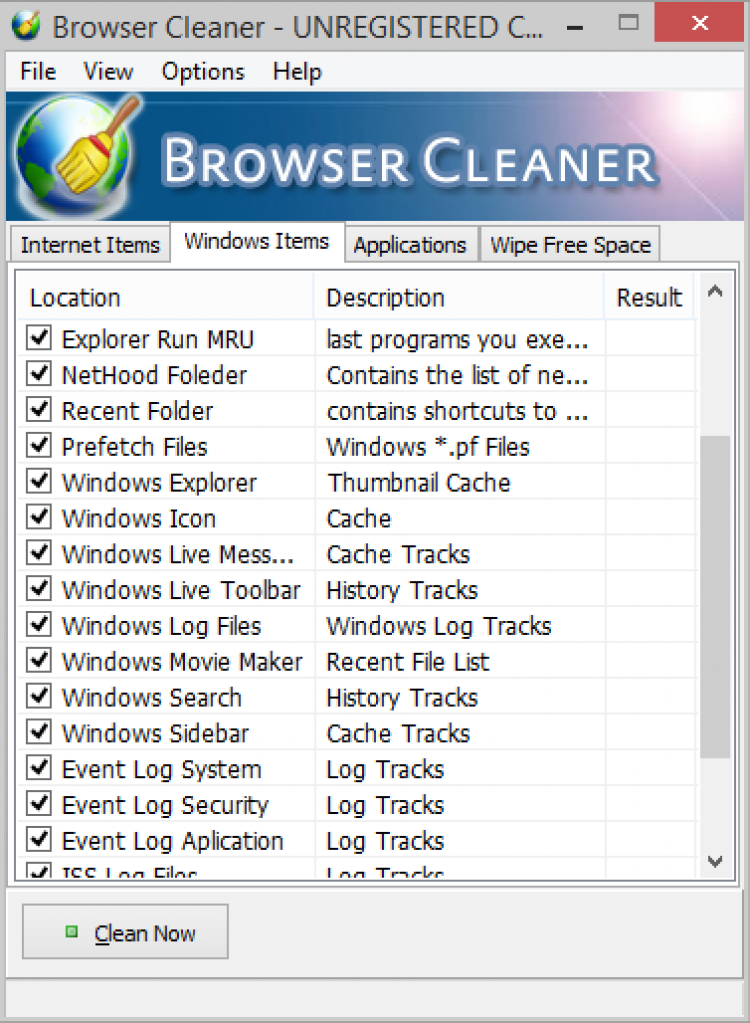
Task: Click the vertical scrollbar thumb
Action: (x=715, y=597)
